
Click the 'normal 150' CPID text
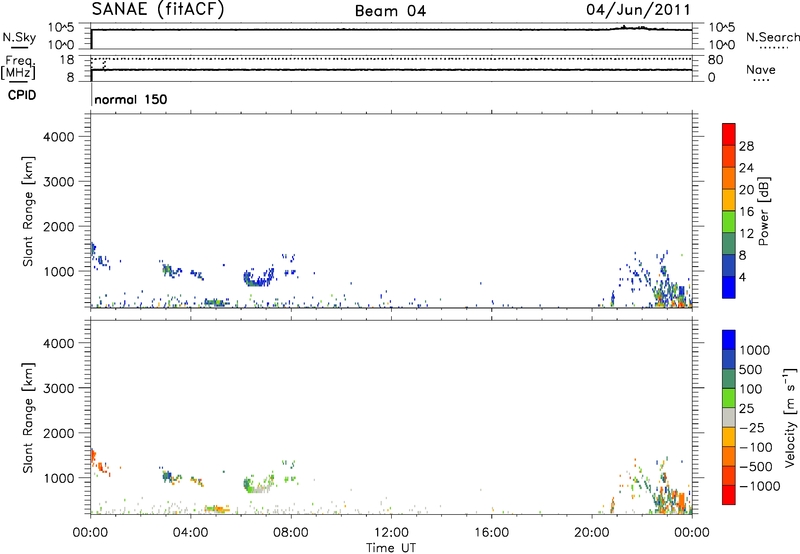(131, 99)
